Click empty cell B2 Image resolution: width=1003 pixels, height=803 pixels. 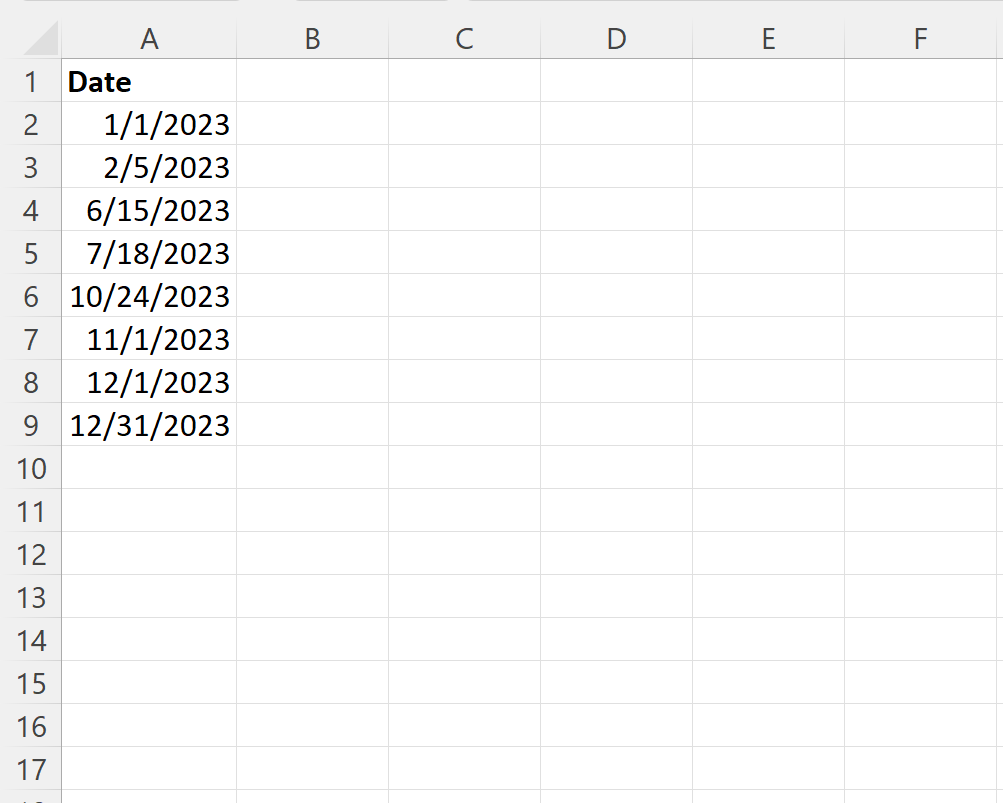312,123
